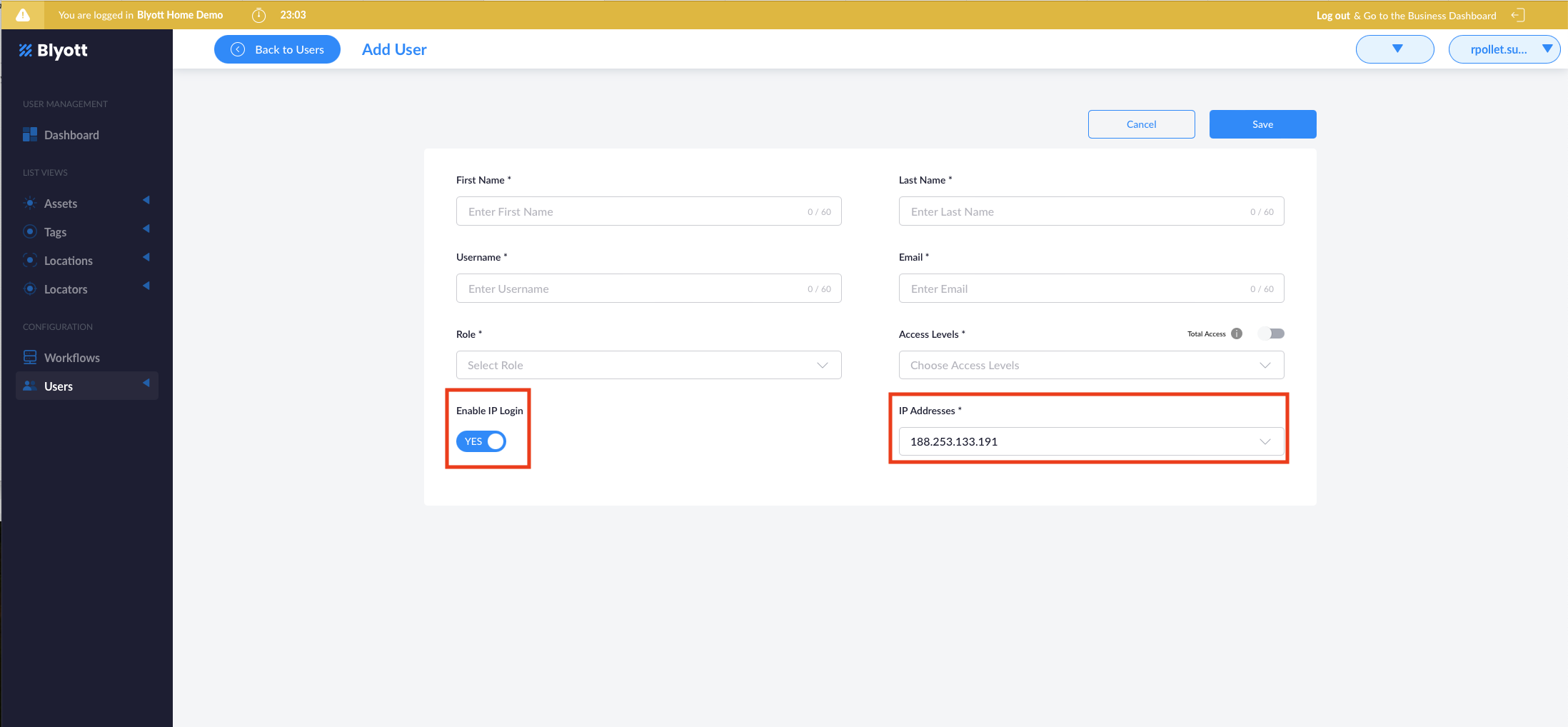Click the Workflows icon in sidebar
The height and width of the screenshot is (727, 1568).
click(x=30, y=357)
